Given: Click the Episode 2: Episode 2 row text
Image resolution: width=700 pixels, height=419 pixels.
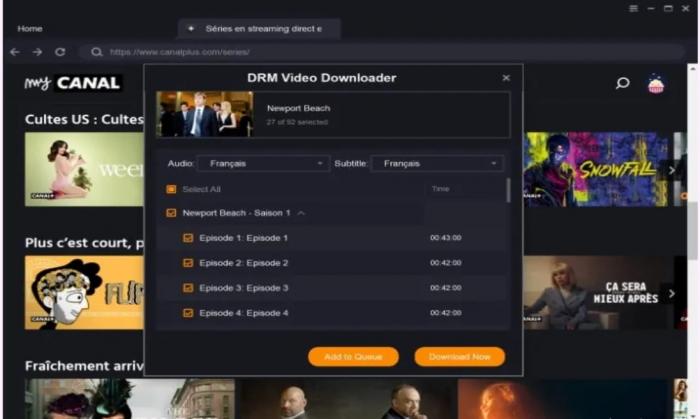Looking at the screenshot, I should click(x=243, y=263).
